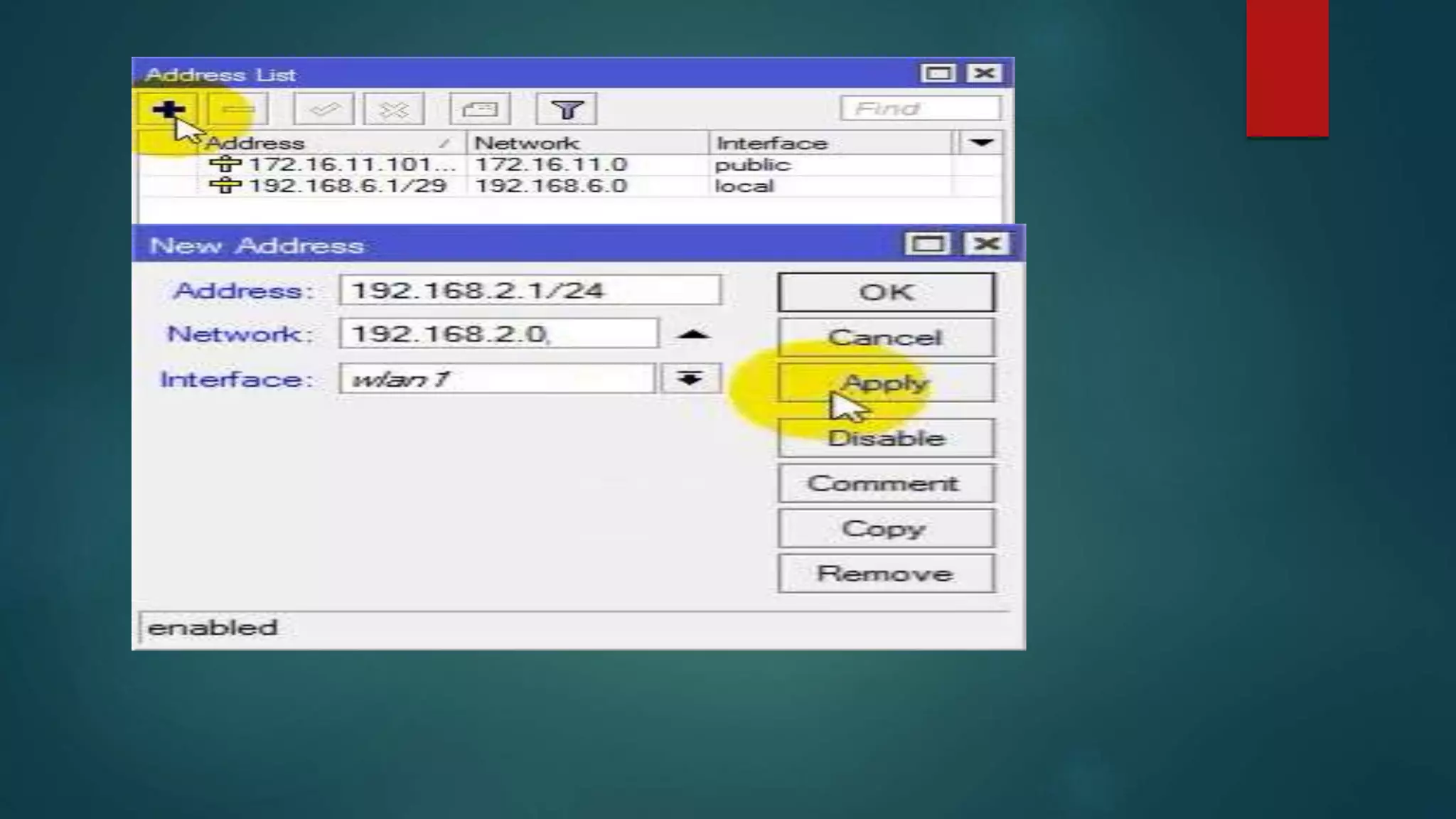
Task: Close the New Address dialog
Action: [986, 245]
